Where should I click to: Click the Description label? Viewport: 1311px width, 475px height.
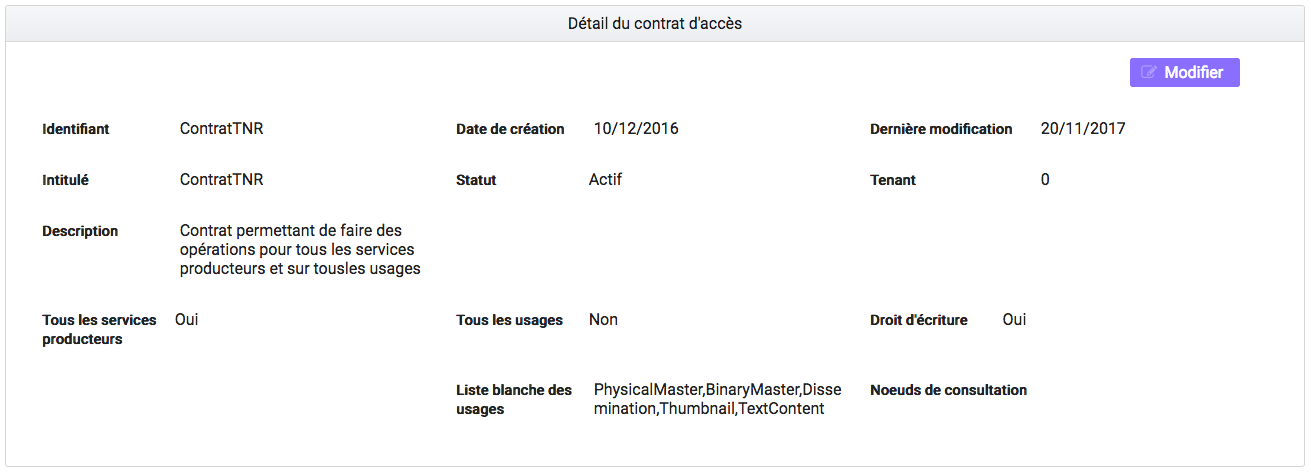click(80, 231)
